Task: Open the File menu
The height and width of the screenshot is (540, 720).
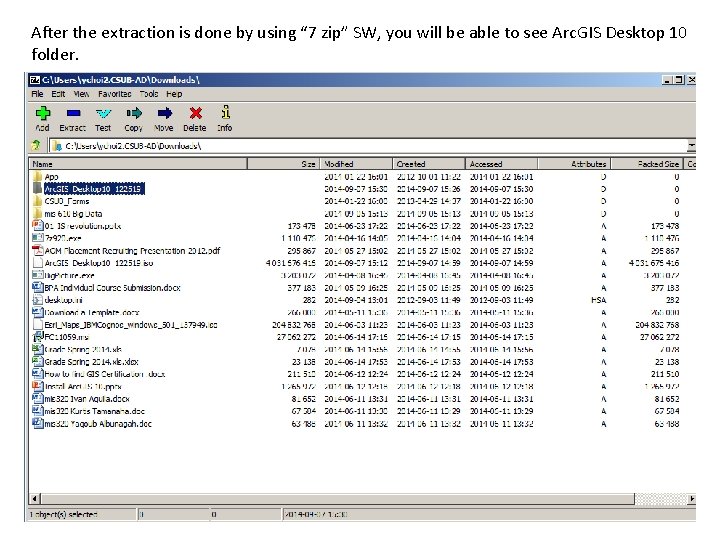Action: tap(37, 94)
